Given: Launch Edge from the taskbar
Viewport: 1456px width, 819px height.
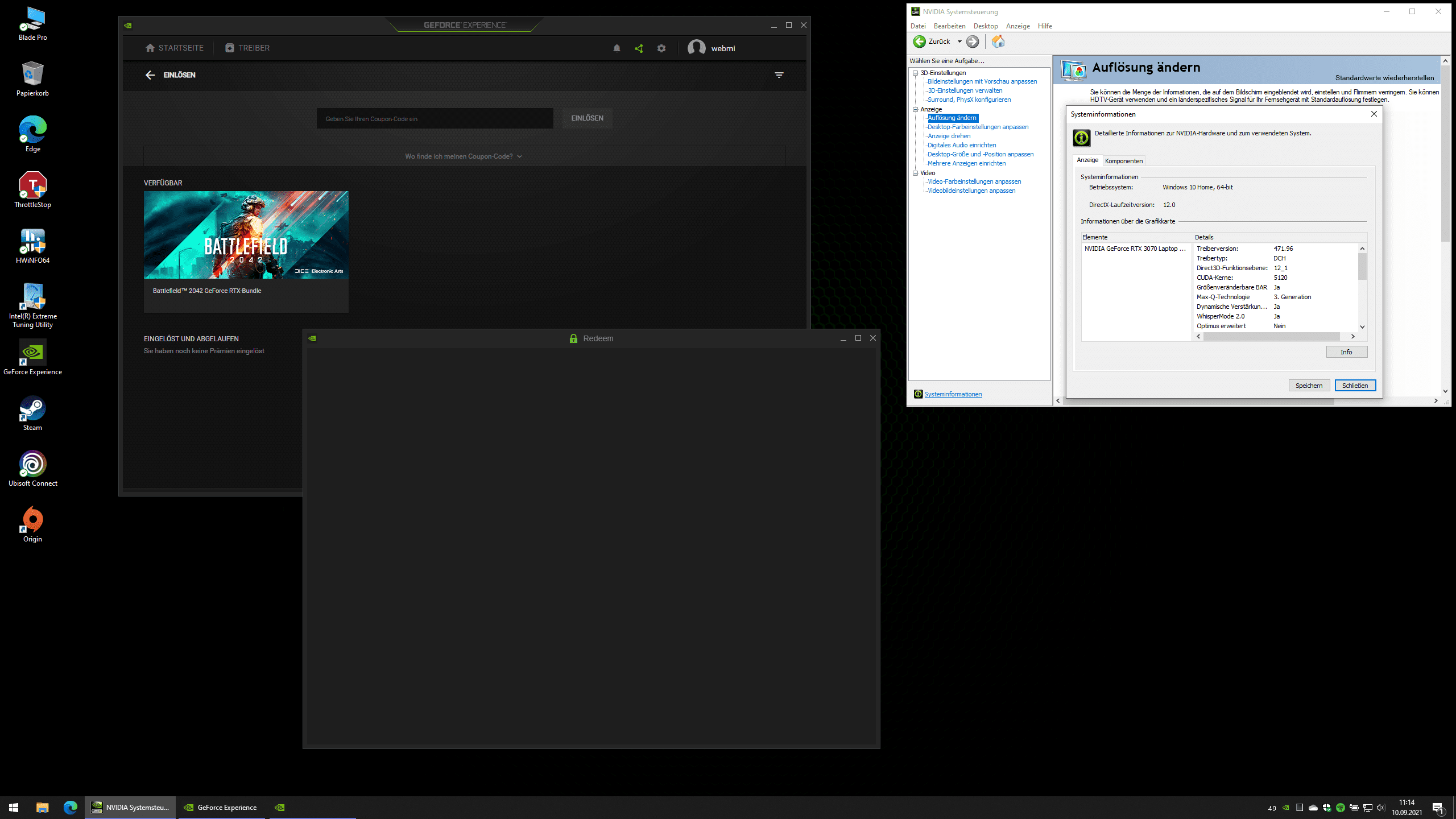Looking at the screenshot, I should coord(70,808).
